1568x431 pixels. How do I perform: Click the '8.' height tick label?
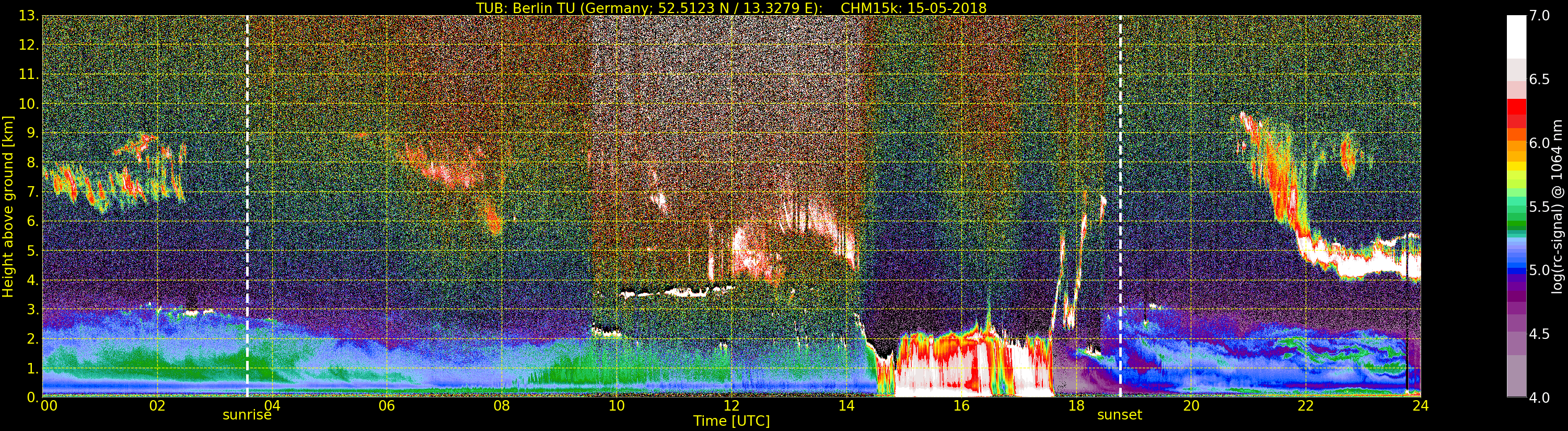[32, 163]
